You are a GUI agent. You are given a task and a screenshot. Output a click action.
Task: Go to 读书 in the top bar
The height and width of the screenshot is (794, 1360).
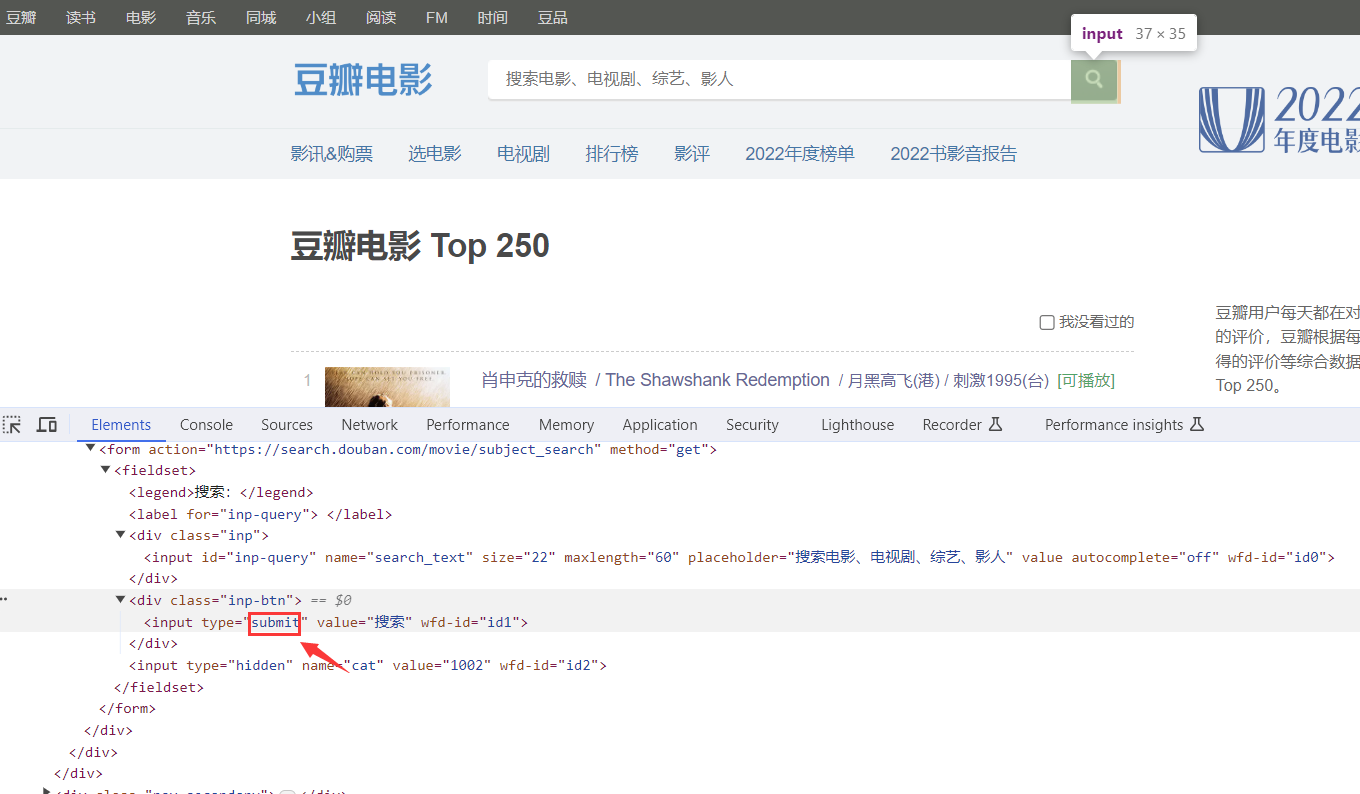[81, 18]
